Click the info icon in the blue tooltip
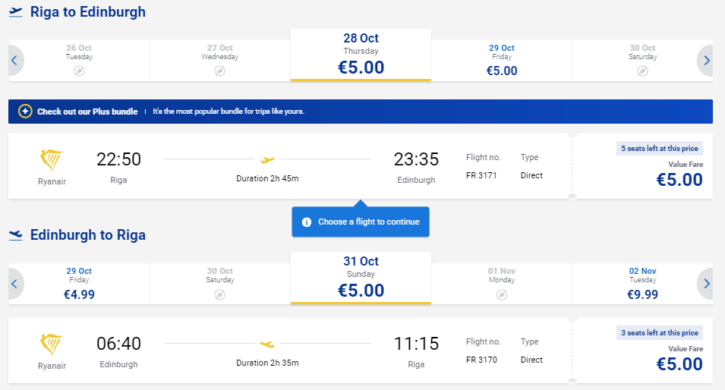 pyautogui.click(x=307, y=222)
